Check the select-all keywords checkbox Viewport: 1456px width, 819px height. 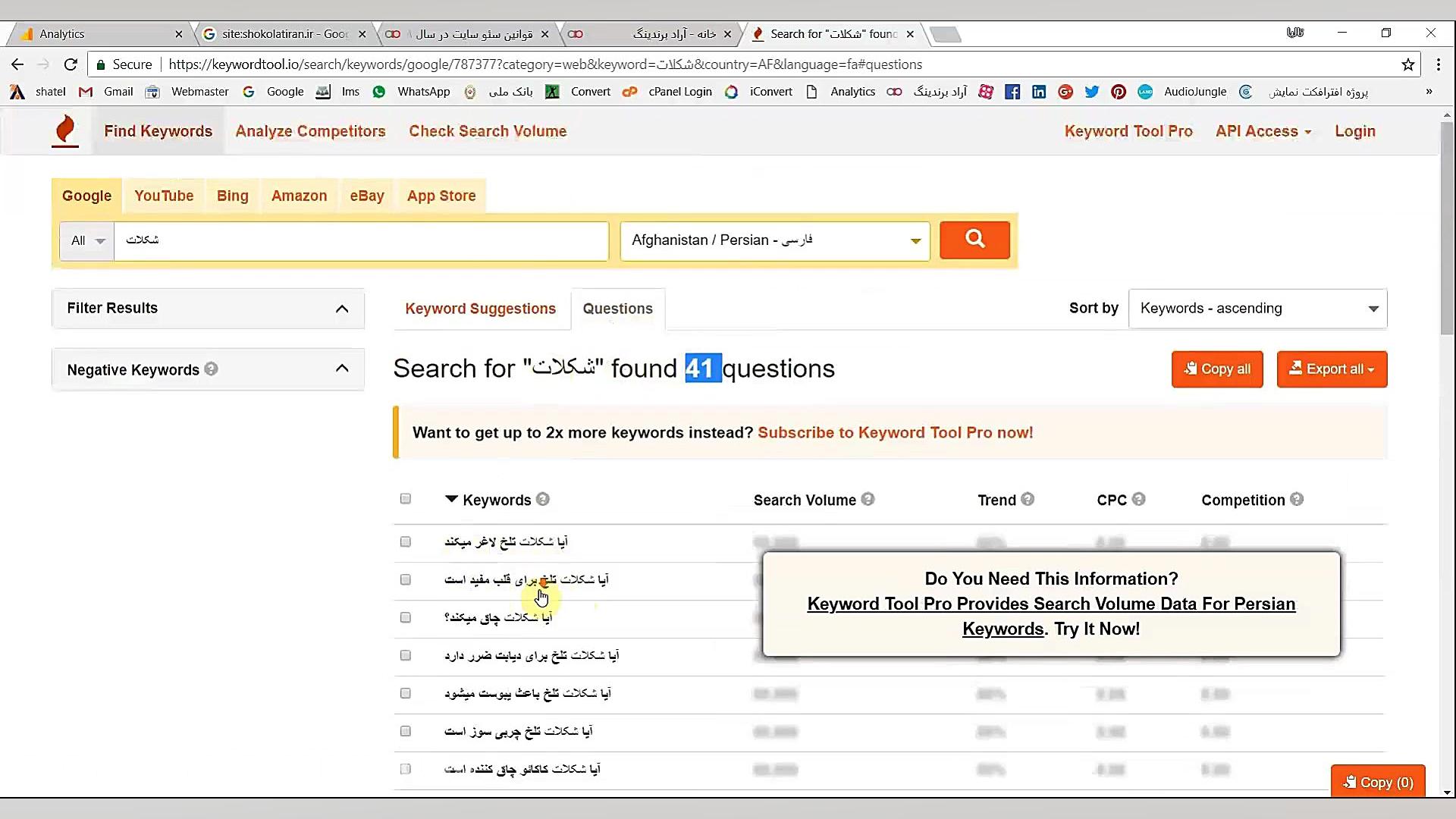click(406, 499)
